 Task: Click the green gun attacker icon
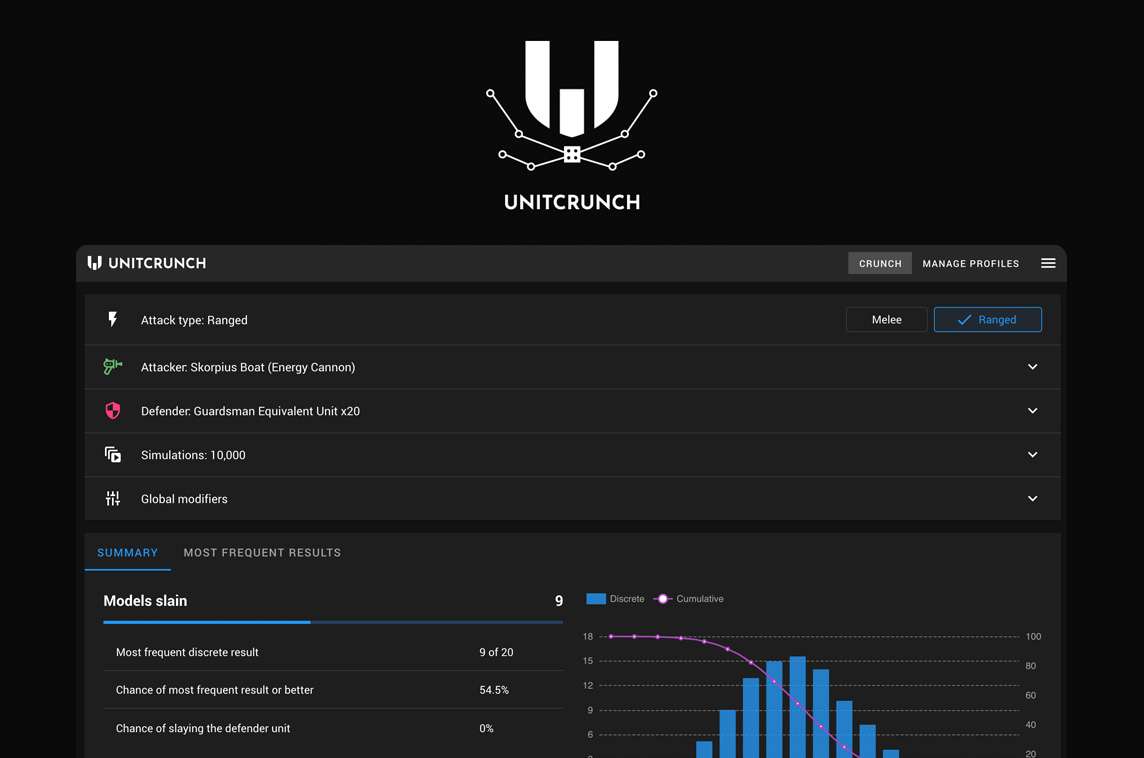point(112,366)
